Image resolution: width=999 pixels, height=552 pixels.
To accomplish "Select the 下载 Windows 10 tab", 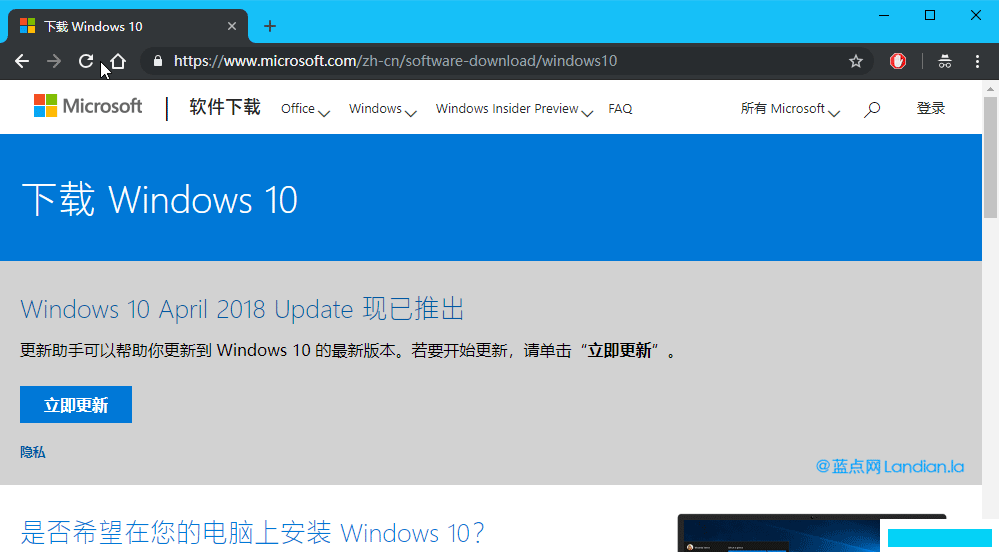I will tap(127, 26).
